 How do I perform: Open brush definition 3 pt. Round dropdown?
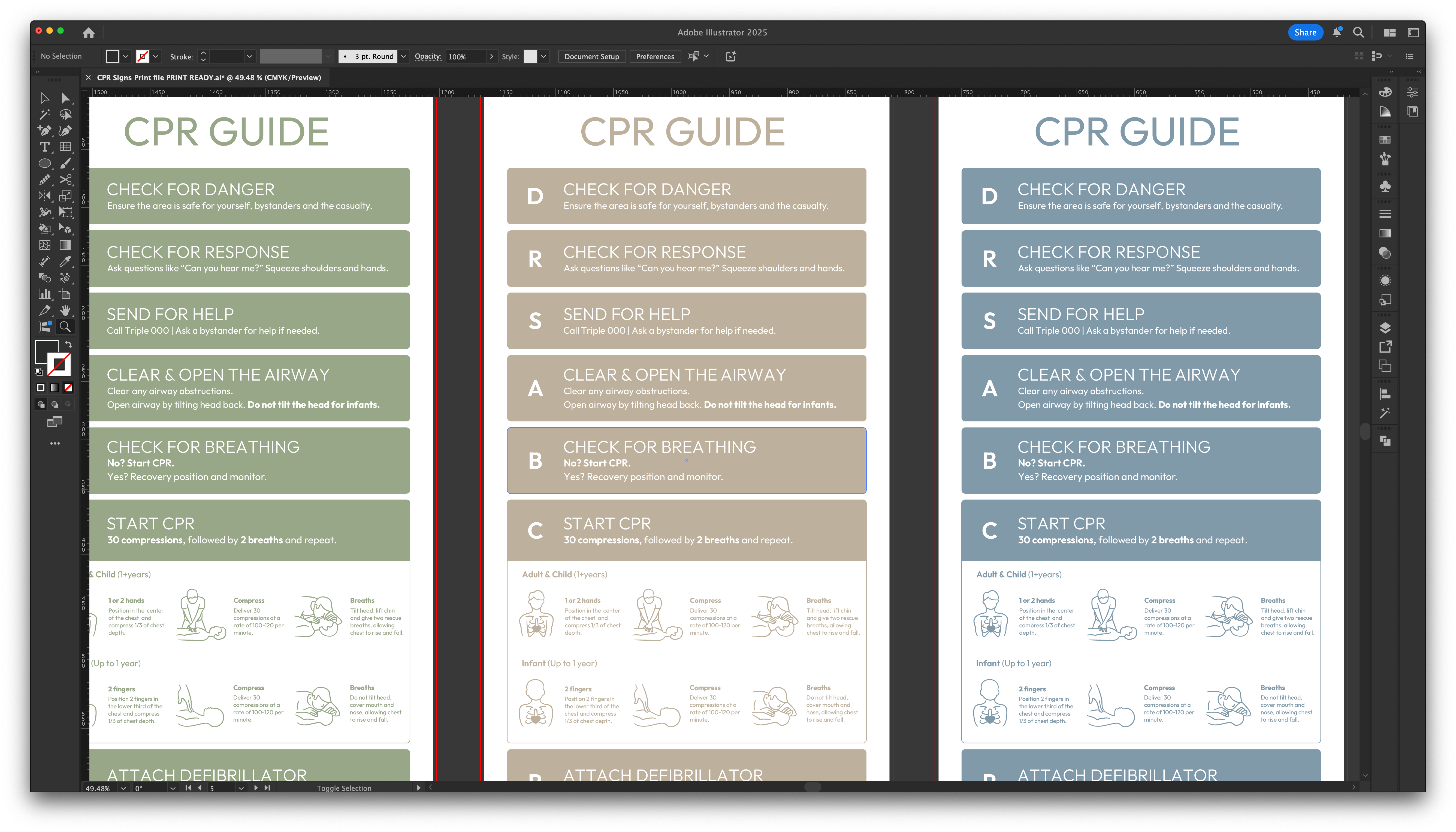(403, 57)
